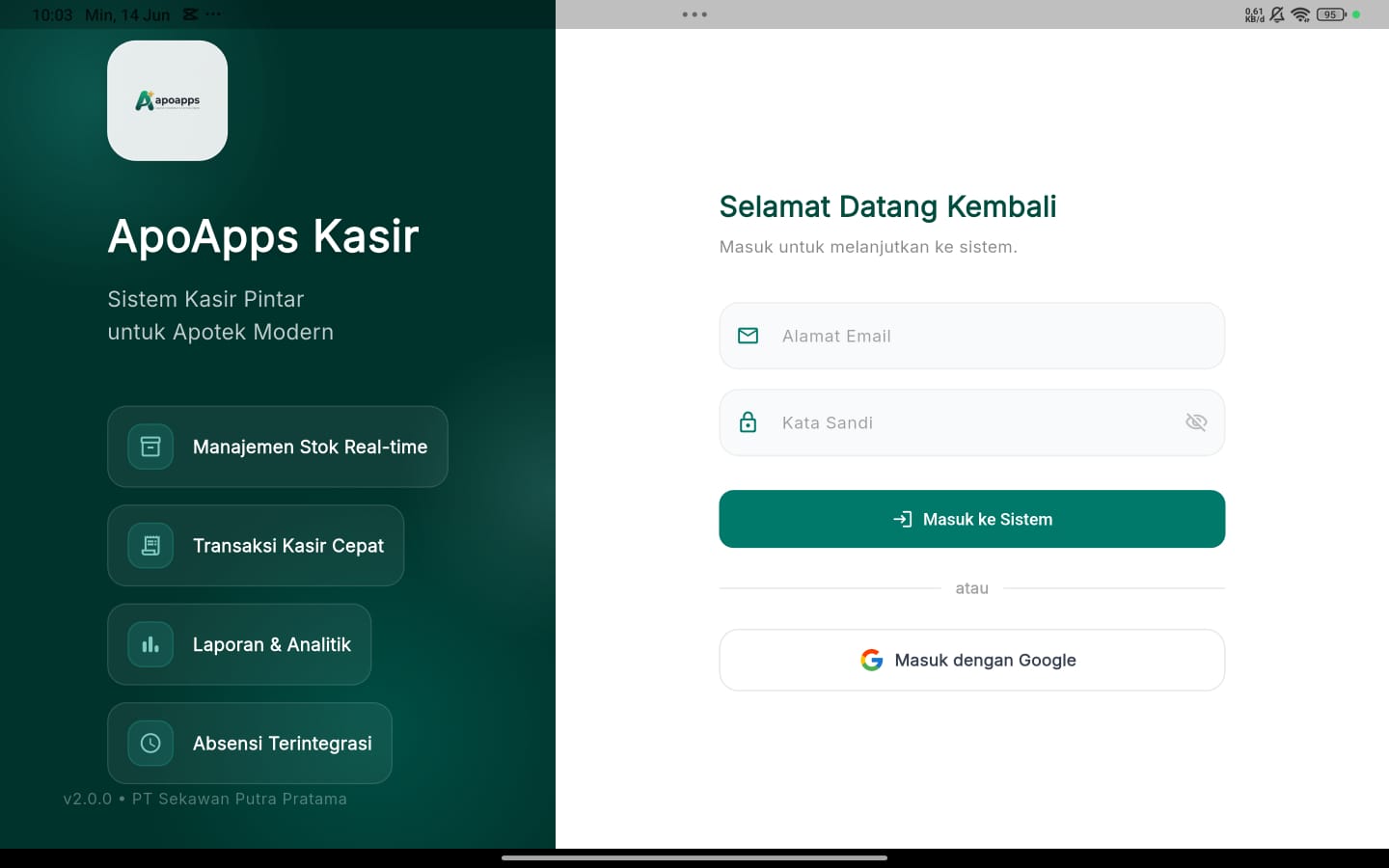Click the receipt icon beside Transaksi Kasir Cepat

[150, 546]
